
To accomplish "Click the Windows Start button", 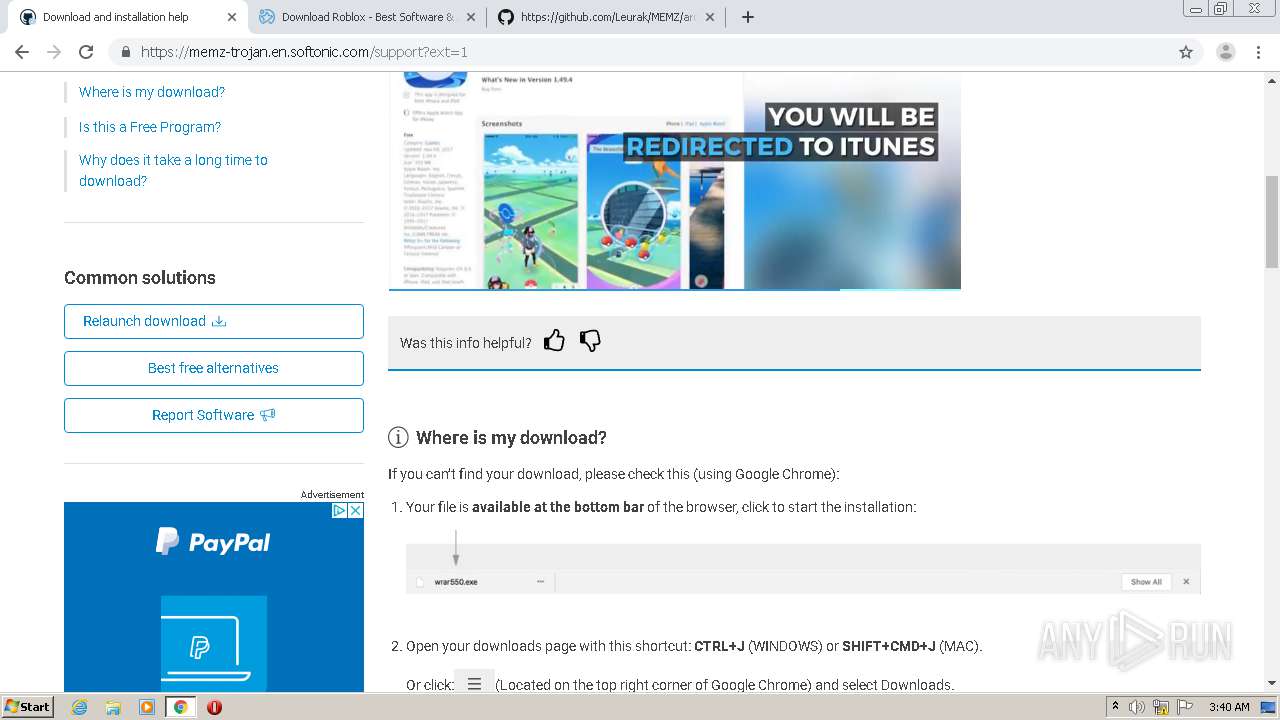I will pos(27,707).
